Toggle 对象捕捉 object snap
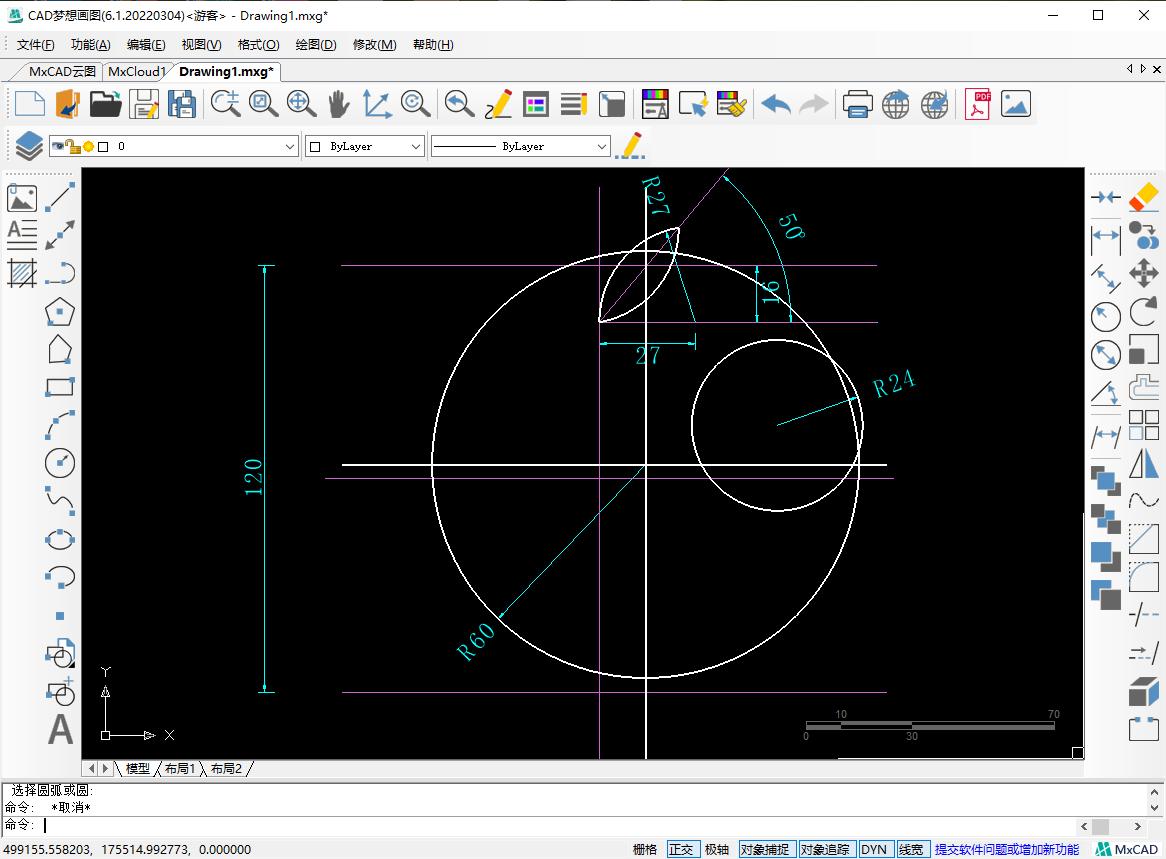 (x=765, y=849)
